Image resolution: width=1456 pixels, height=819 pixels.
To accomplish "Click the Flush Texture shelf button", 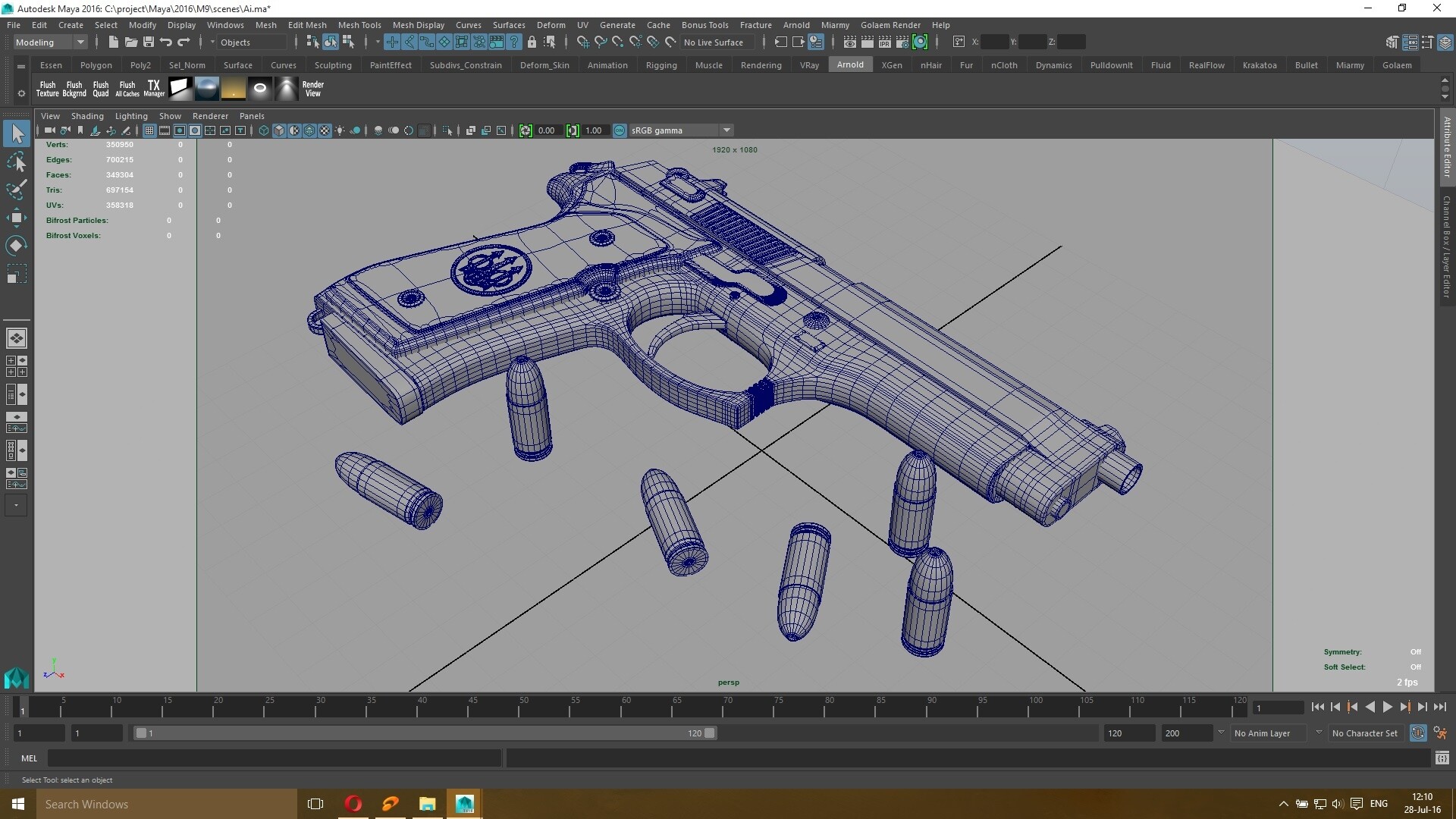I will tap(47, 89).
